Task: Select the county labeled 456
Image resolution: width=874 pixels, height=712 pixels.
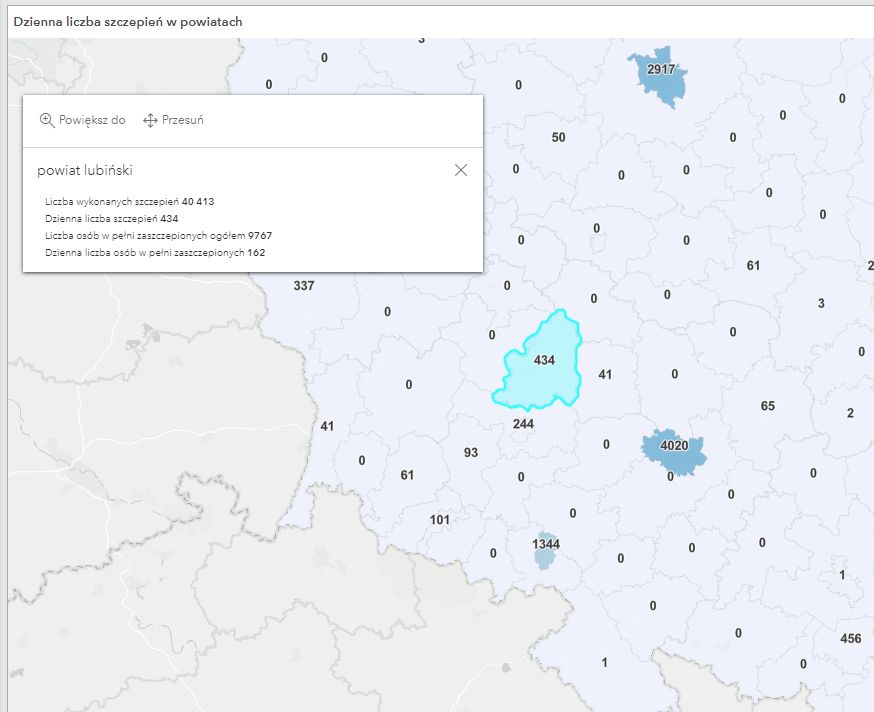Action: [x=850, y=639]
